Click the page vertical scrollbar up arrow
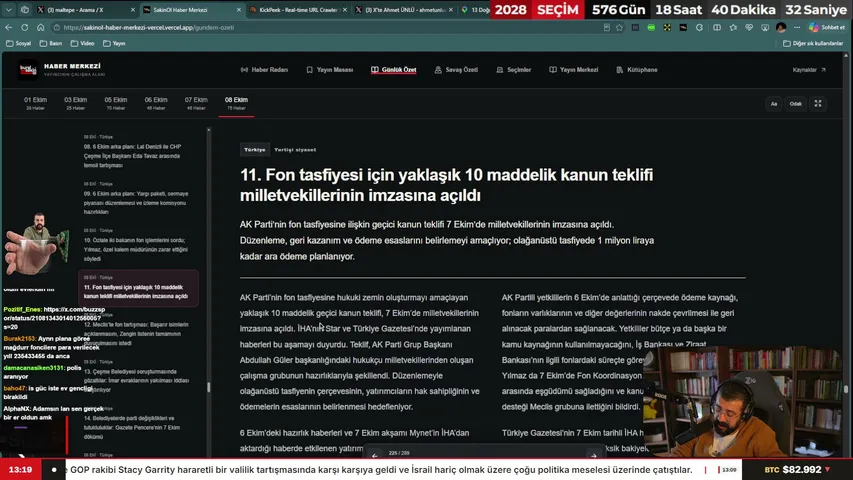This screenshot has height=480, width=853. coord(845,56)
